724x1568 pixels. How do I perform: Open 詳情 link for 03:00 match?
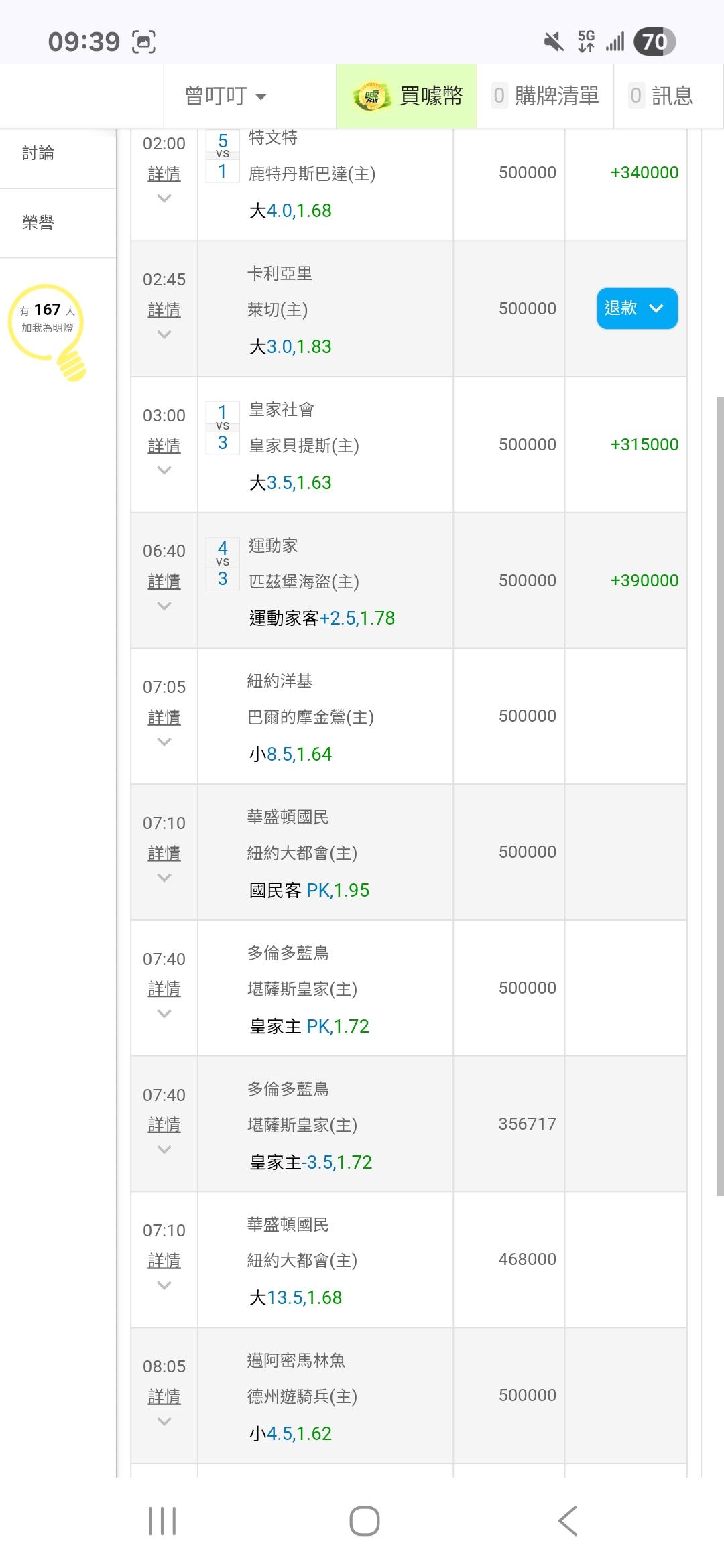[x=164, y=446]
